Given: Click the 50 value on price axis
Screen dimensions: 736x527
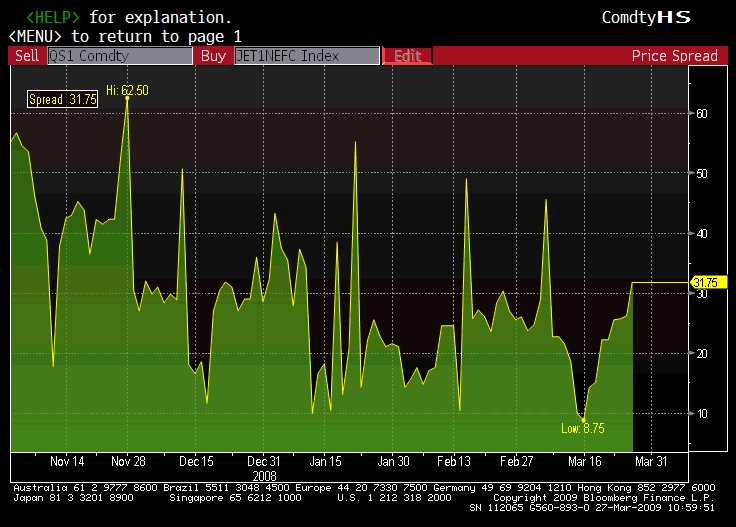Looking at the screenshot, I should pos(702,174).
